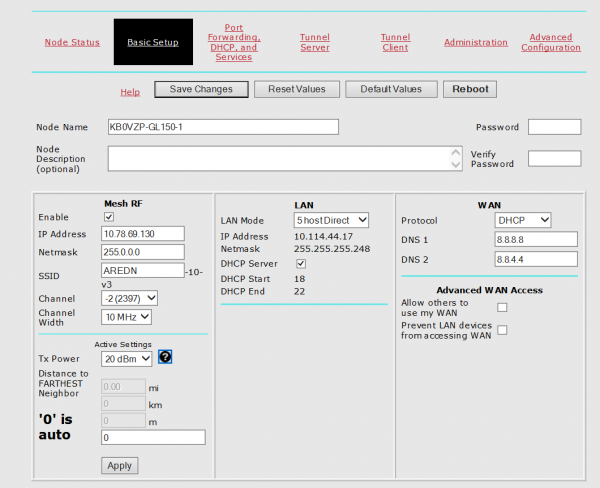Click the Verify Password input field
Image resolution: width=600 pixels, height=488 pixels.
554,158
